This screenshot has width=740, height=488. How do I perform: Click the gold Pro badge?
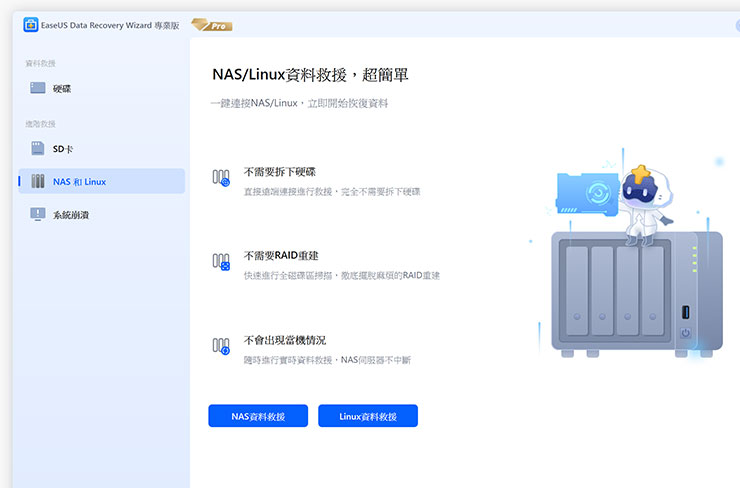212,25
